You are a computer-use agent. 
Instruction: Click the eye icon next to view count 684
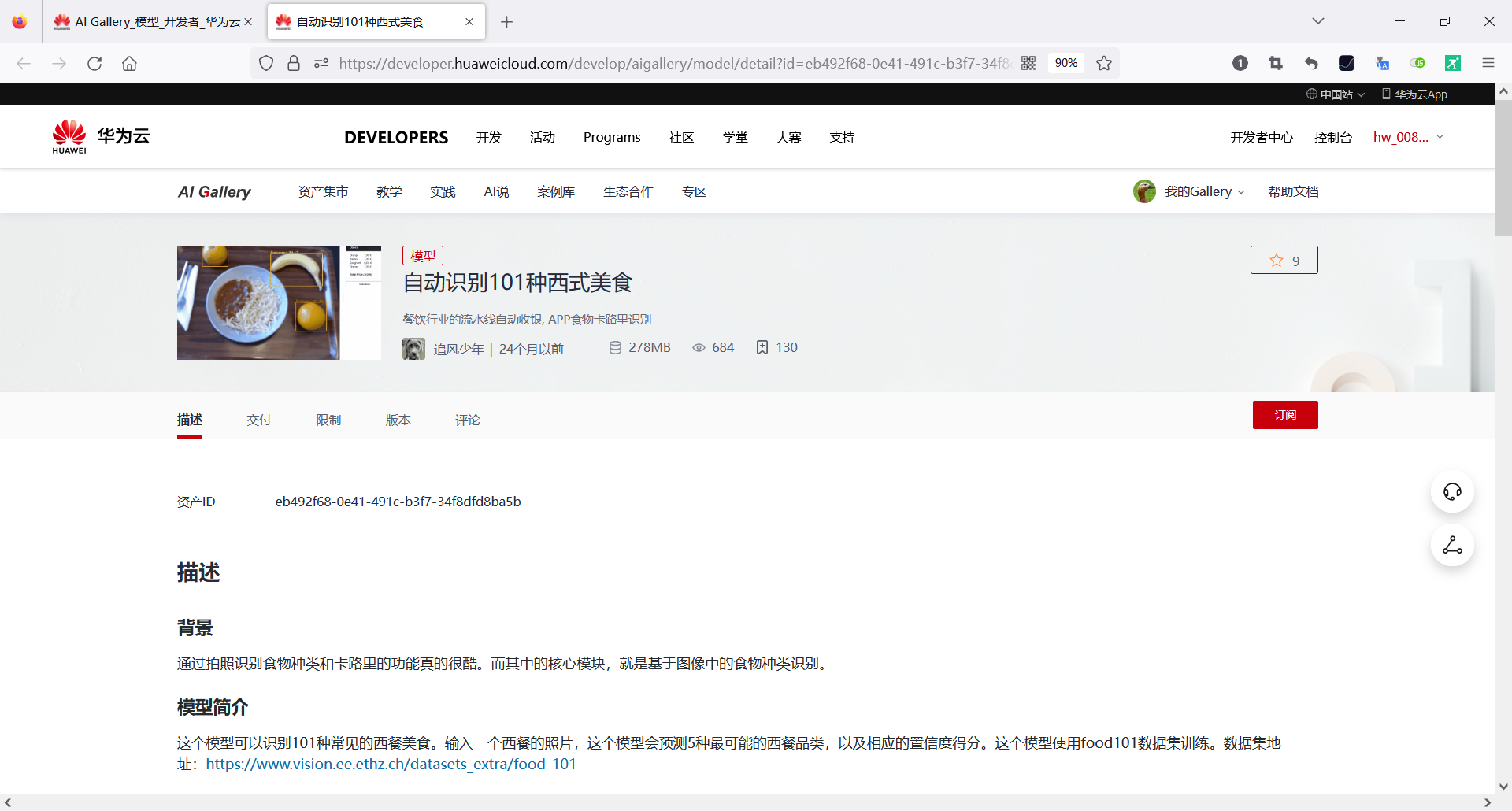pos(698,347)
